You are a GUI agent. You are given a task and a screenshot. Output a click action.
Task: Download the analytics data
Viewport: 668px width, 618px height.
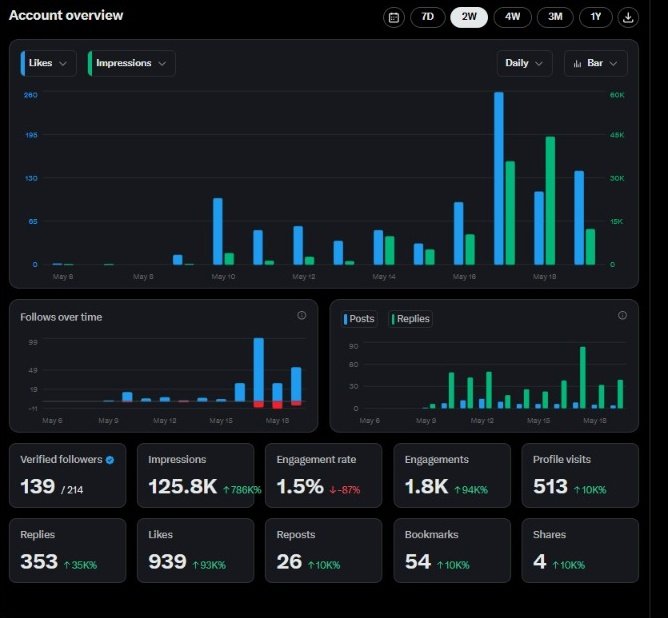tap(628, 17)
